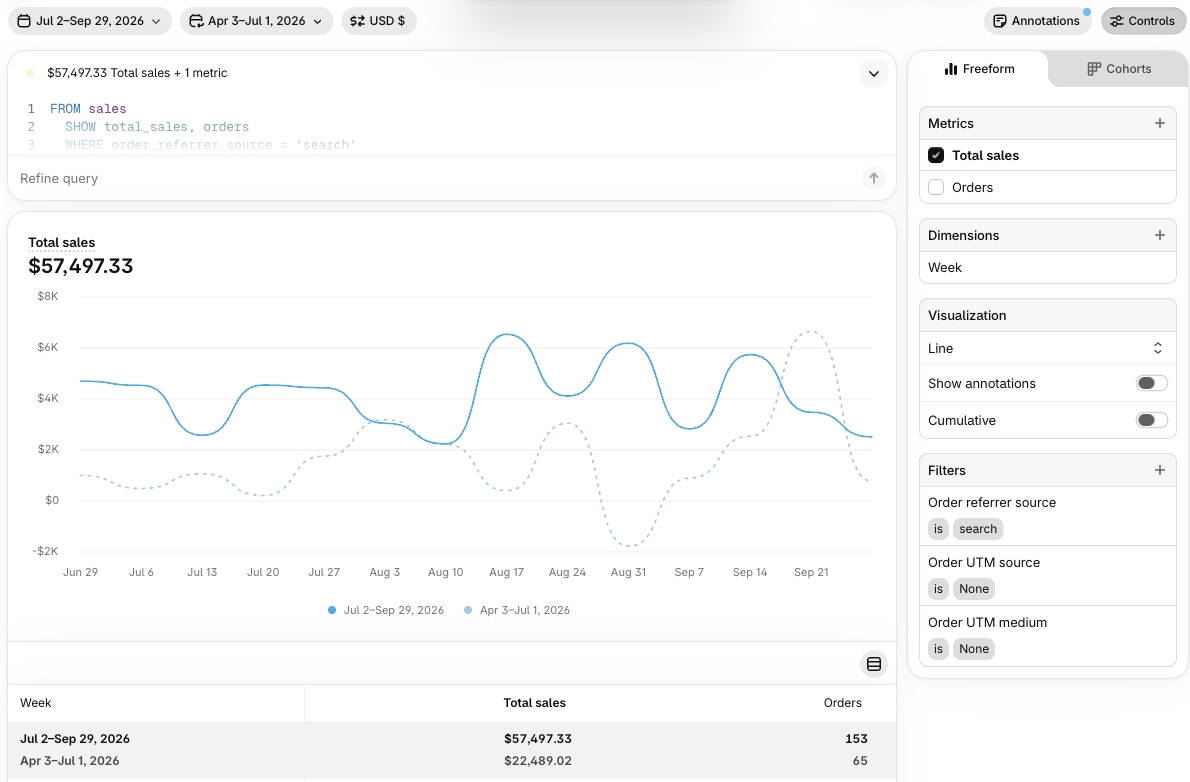1190x782 pixels.
Task: Enable the Cumulative toggle
Action: coord(1151,420)
